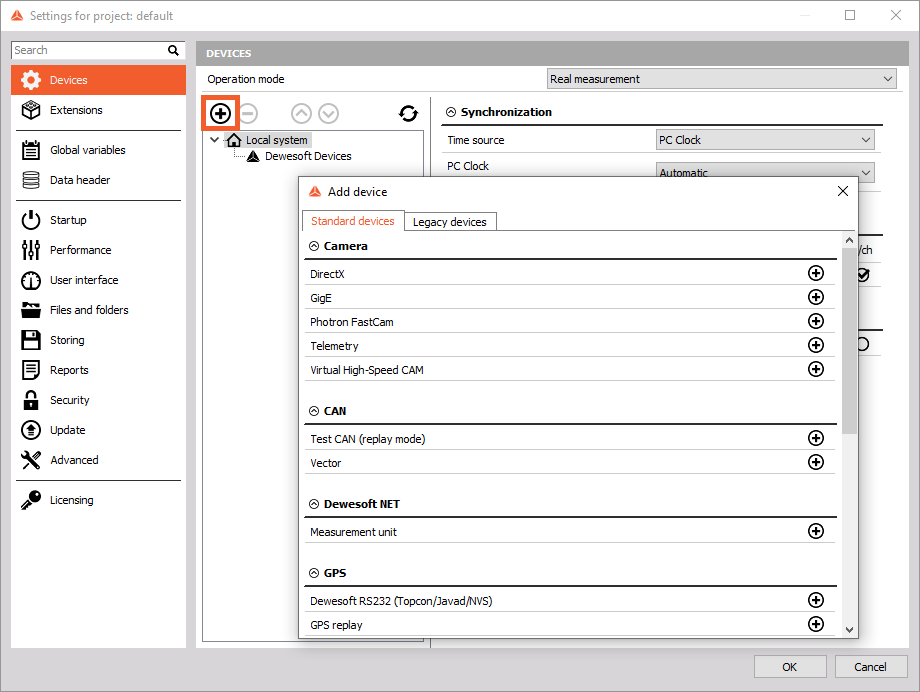Open Files and folders settings
Viewport: 920px width, 692px height.
99,310
